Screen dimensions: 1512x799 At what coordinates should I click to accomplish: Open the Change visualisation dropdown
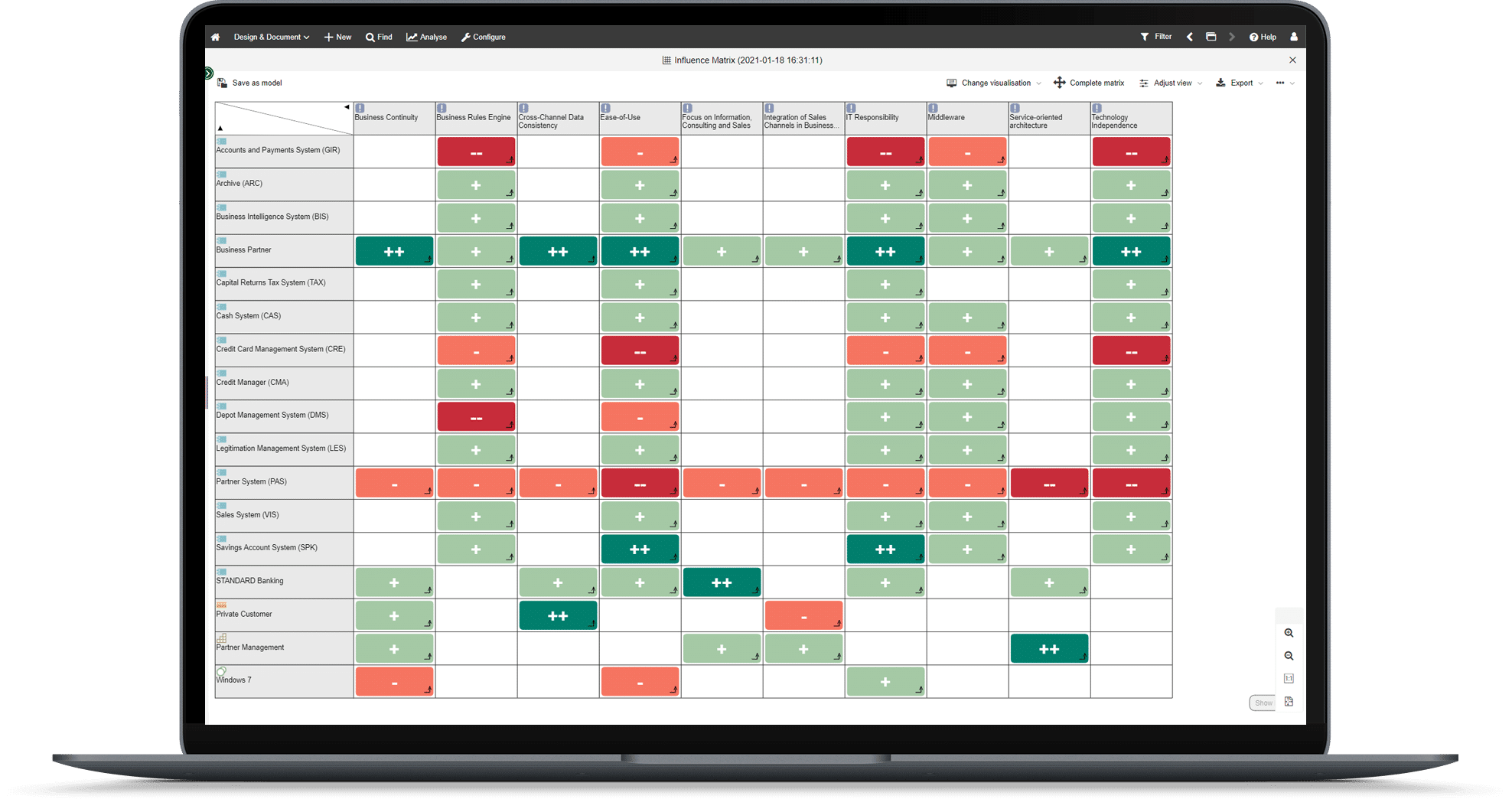click(993, 83)
